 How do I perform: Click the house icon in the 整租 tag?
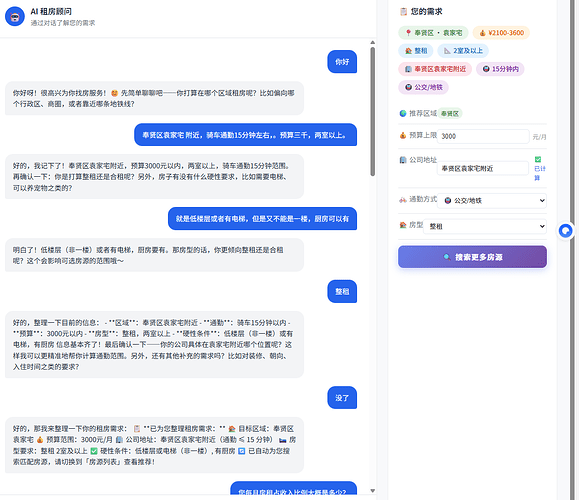pos(408,51)
